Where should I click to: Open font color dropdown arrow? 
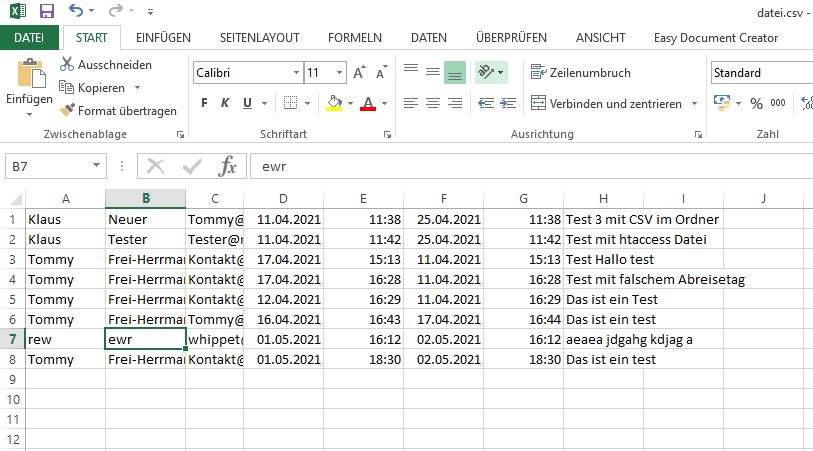click(x=385, y=104)
